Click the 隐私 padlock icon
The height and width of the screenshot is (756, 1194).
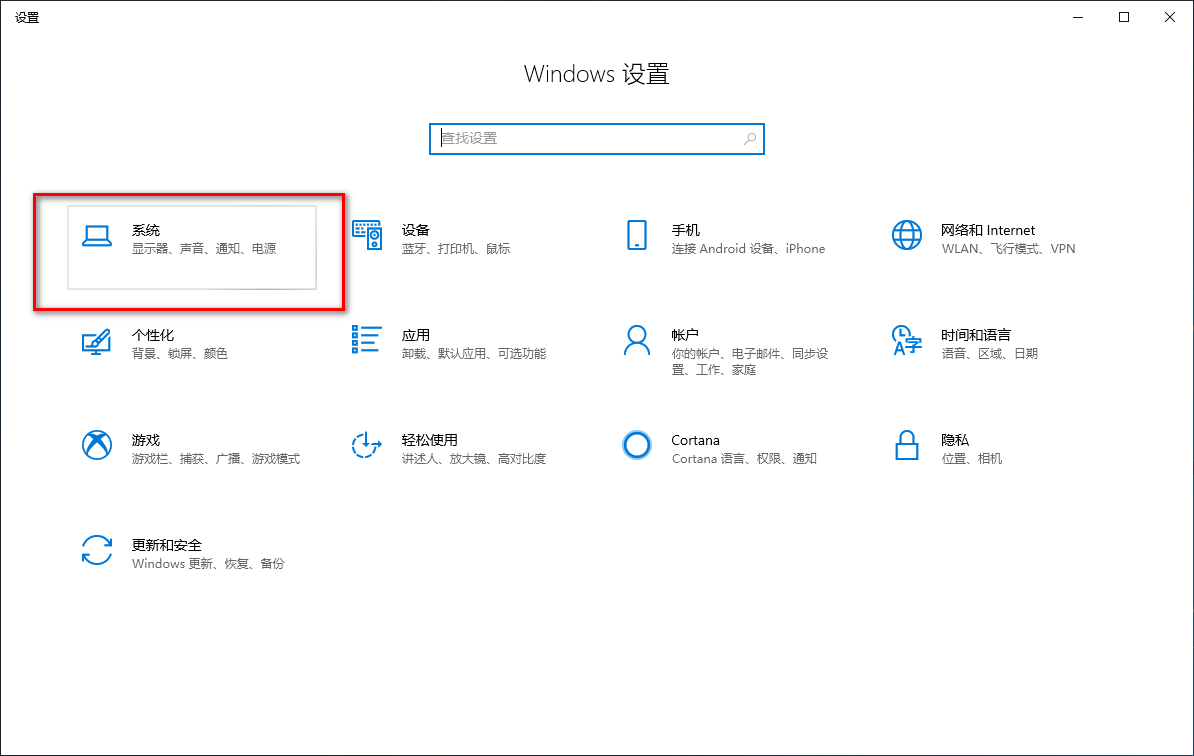[906, 445]
